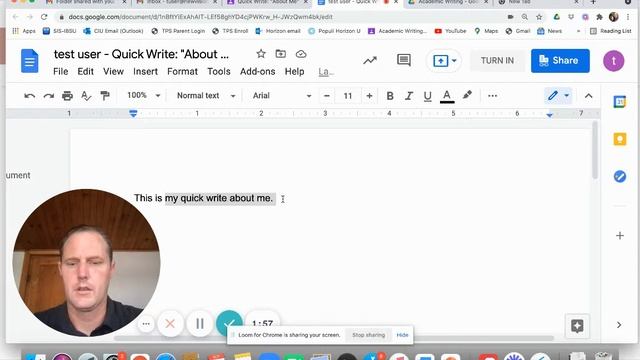Open the Normal text styles dropdown
The width and height of the screenshot is (640, 360).
(x=206, y=96)
